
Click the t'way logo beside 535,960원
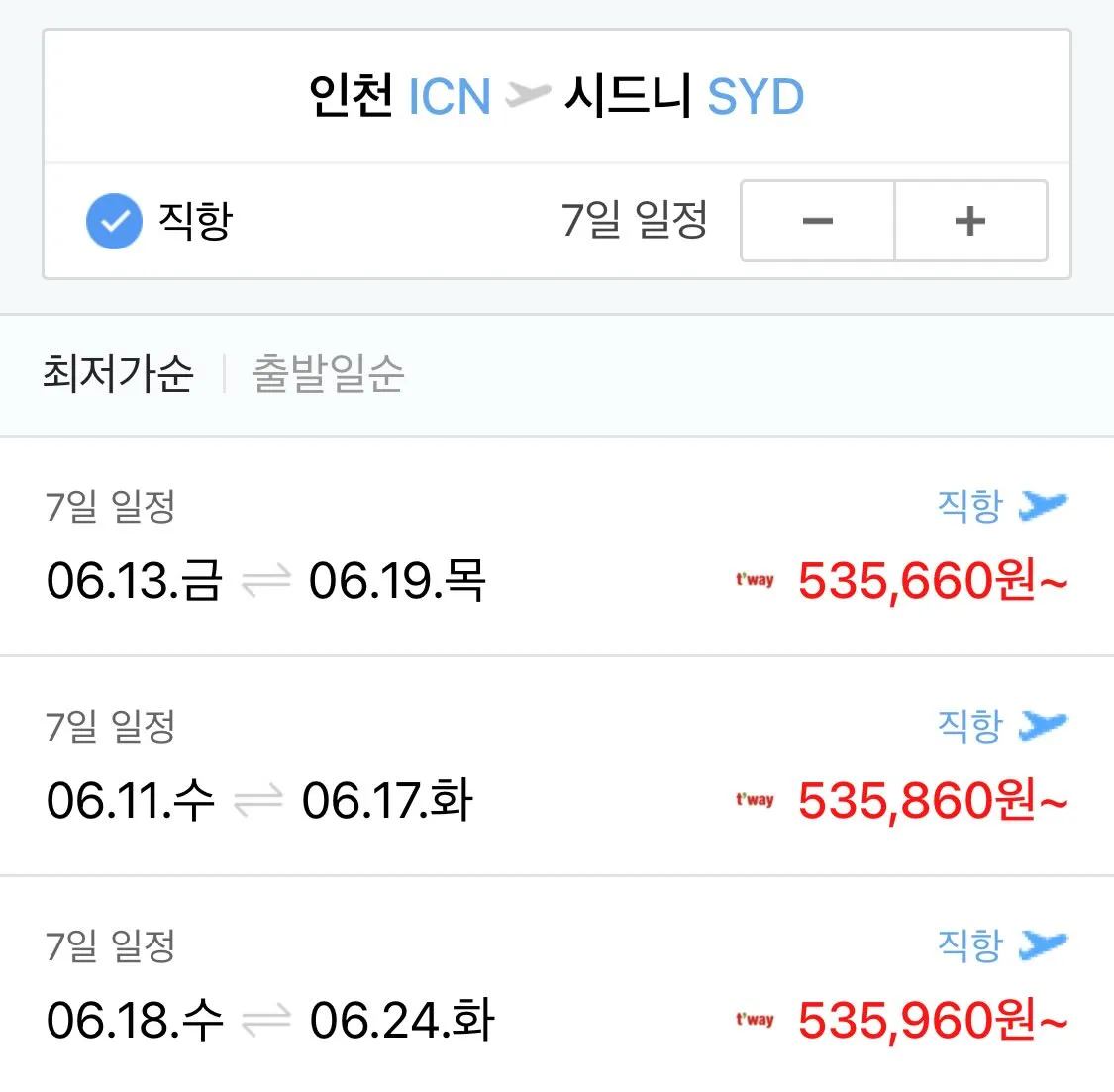755,1020
